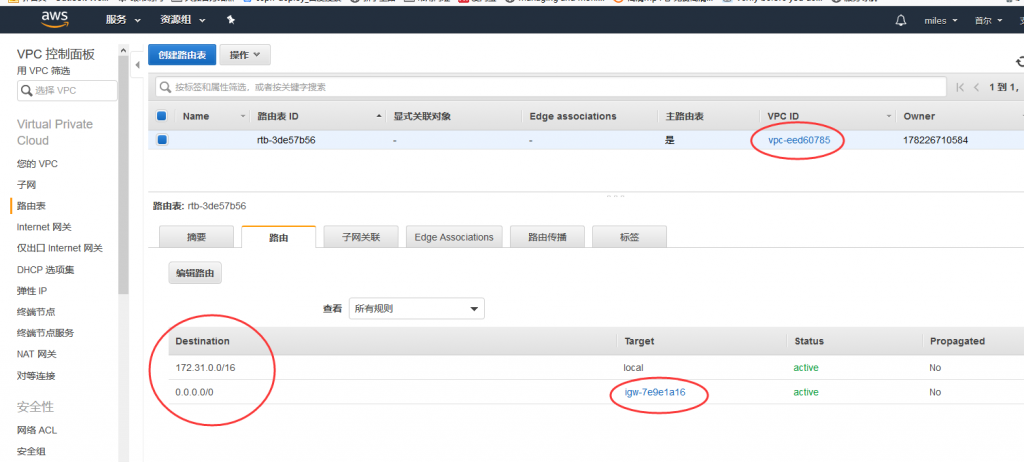1024x462 pixels.
Task: Go to the previous page of results
Action: tap(977, 87)
